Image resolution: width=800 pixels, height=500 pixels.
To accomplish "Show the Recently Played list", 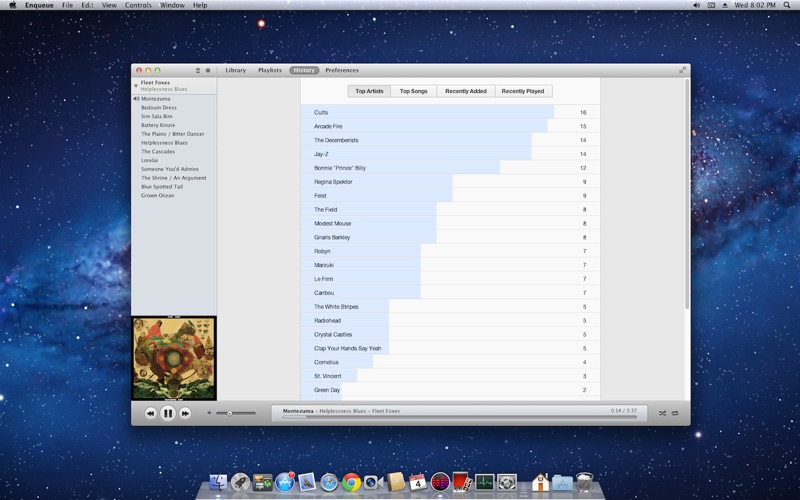I will 523,91.
